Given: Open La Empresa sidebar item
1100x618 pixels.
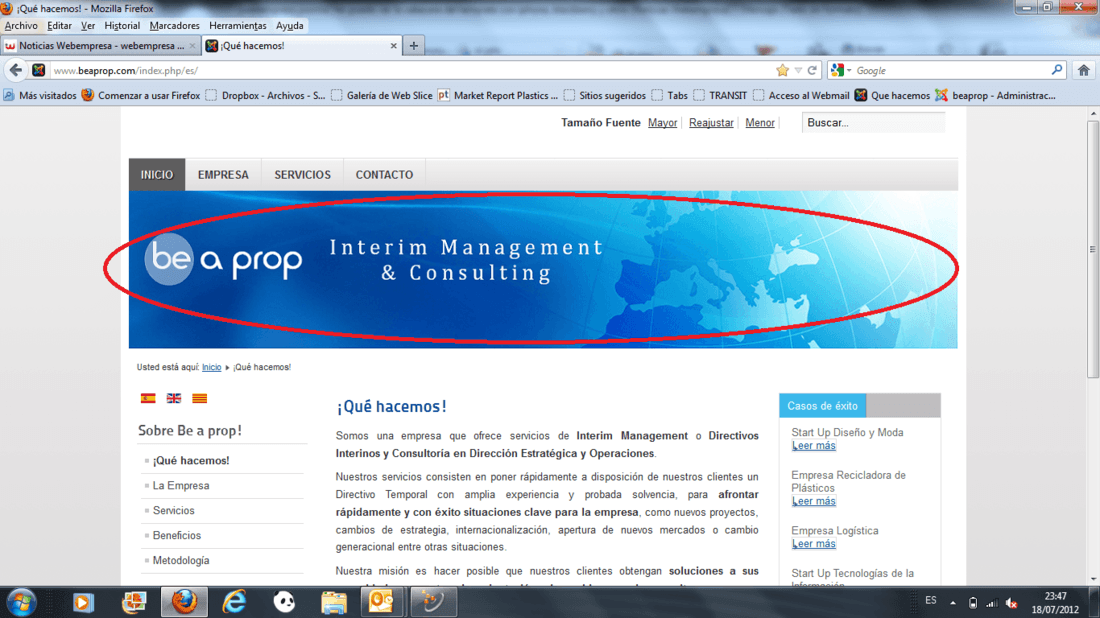Looking at the screenshot, I should [x=181, y=485].
